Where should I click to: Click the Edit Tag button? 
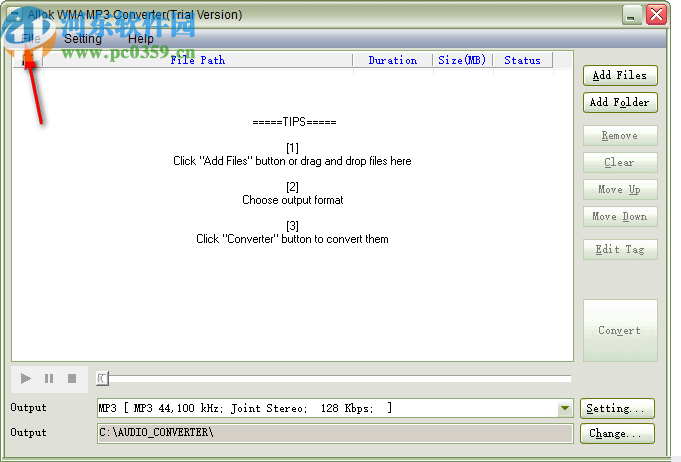[620, 249]
